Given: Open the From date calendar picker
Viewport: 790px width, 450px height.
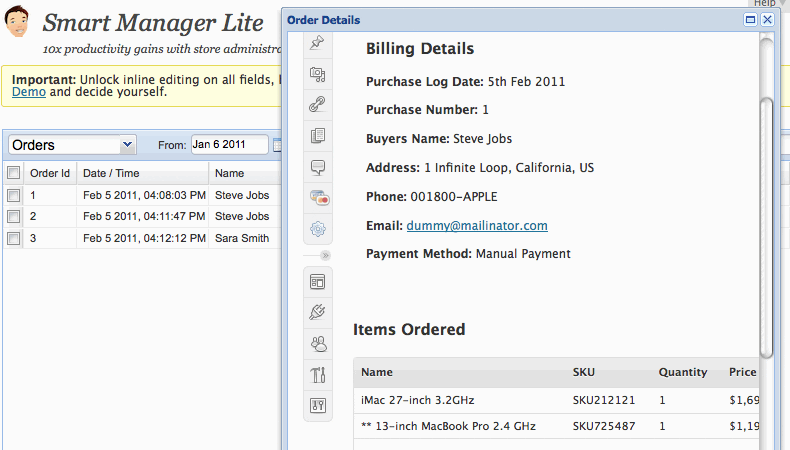Looking at the screenshot, I should (277, 145).
